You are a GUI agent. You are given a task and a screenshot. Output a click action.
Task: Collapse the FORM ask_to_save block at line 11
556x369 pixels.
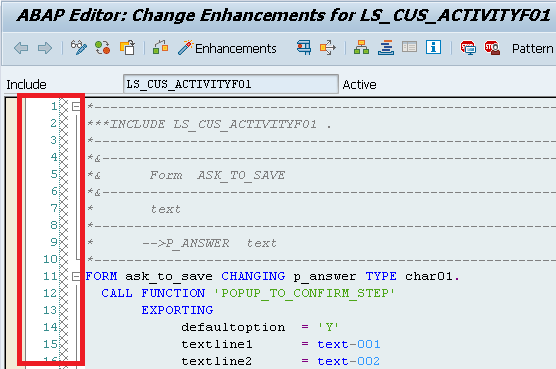tap(76, 276)
